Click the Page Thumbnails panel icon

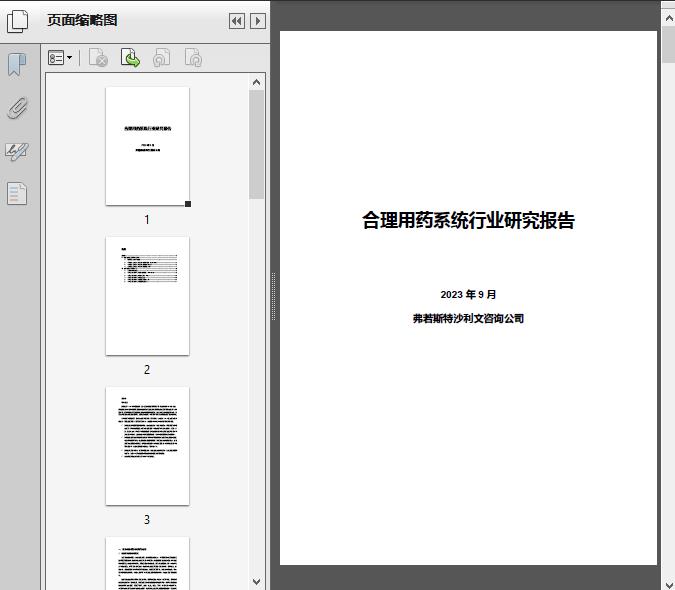[18, 21]
